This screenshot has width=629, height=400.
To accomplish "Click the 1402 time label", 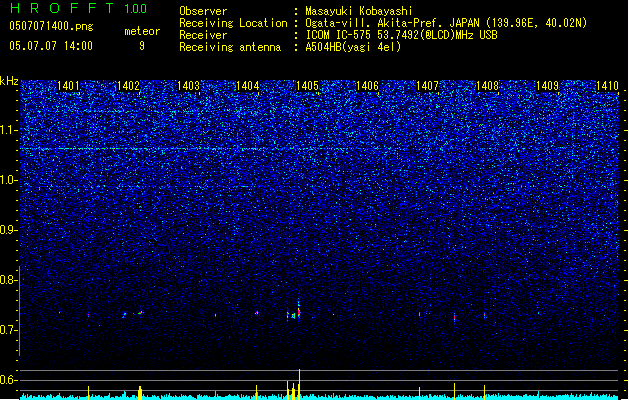I will click(128, 86).
